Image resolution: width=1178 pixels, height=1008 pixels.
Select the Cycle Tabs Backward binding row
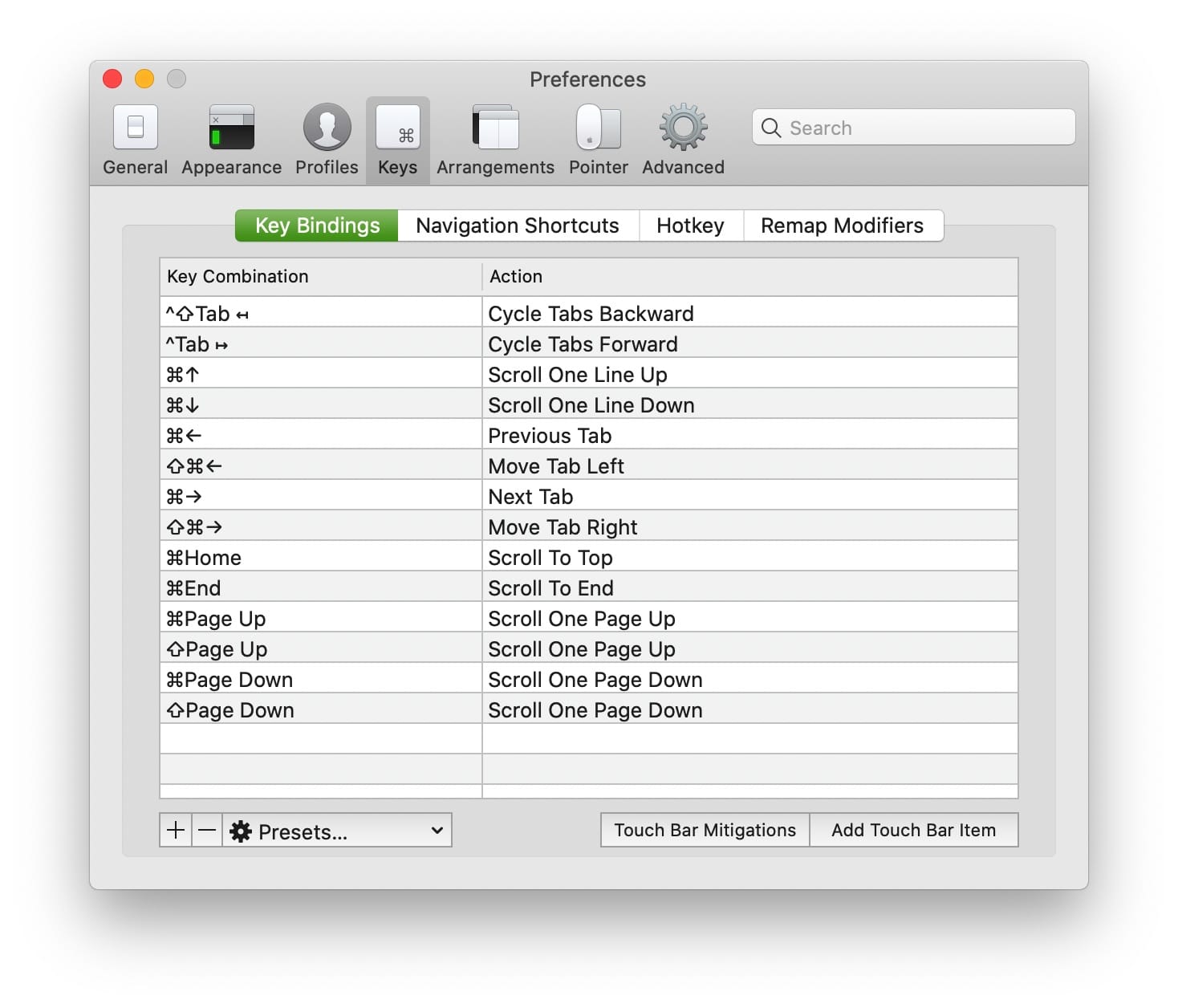[588, 313]
